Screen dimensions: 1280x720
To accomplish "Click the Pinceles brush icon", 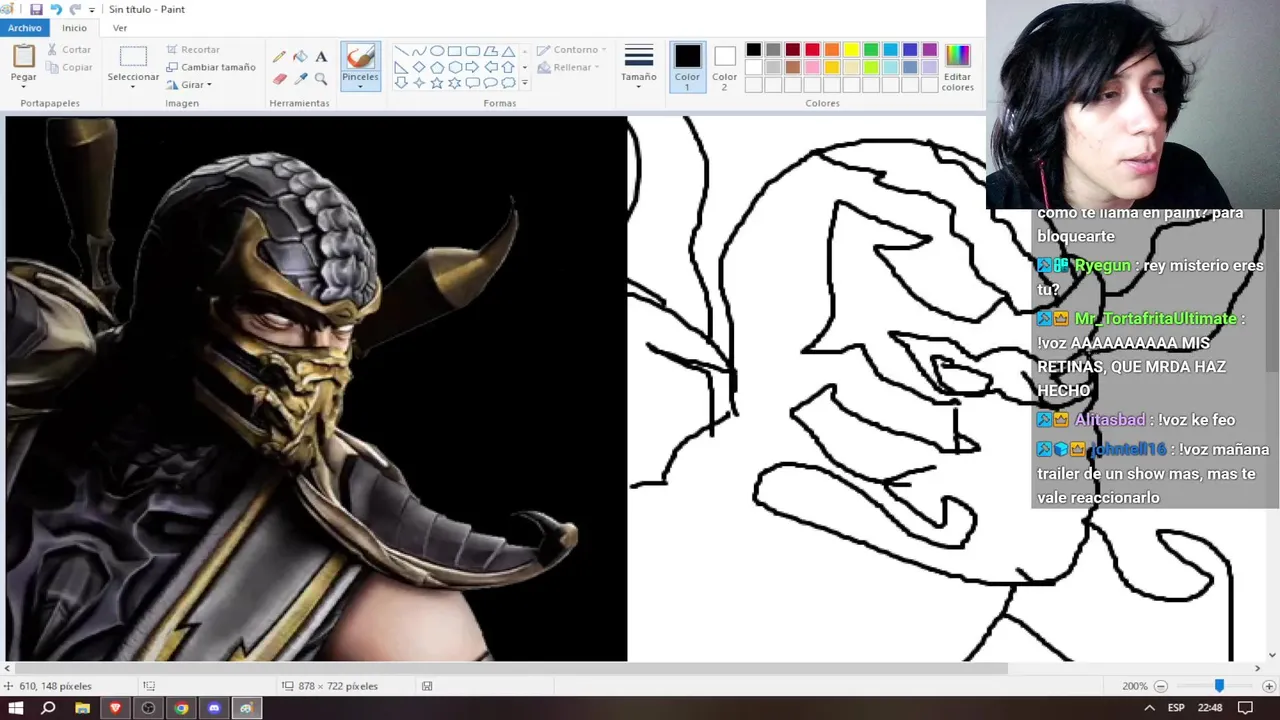I will pyautogui.click(x=360, y=57).
